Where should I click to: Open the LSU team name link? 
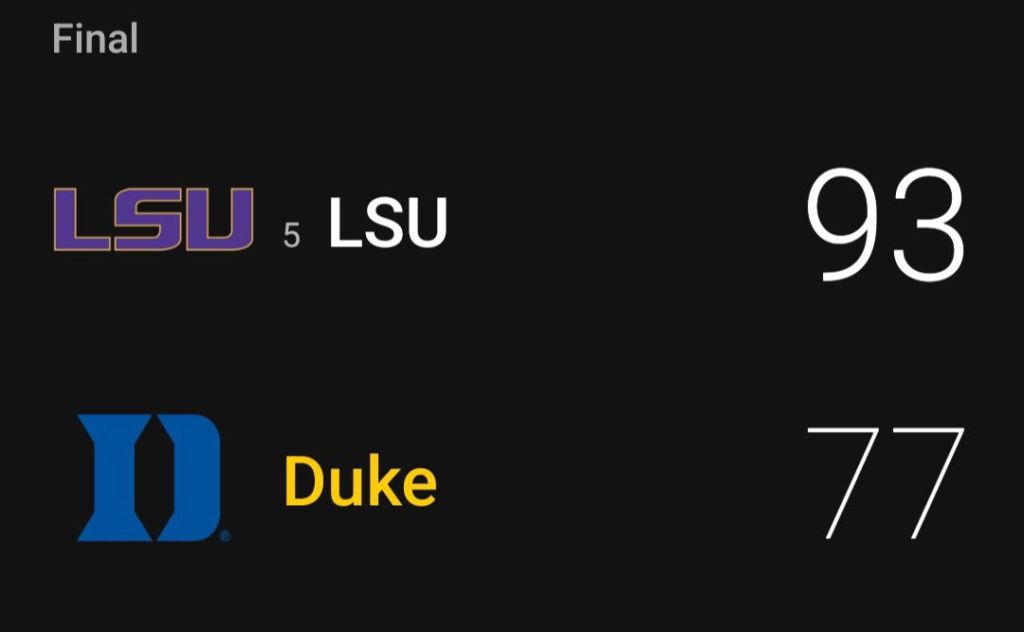point(388,223)
